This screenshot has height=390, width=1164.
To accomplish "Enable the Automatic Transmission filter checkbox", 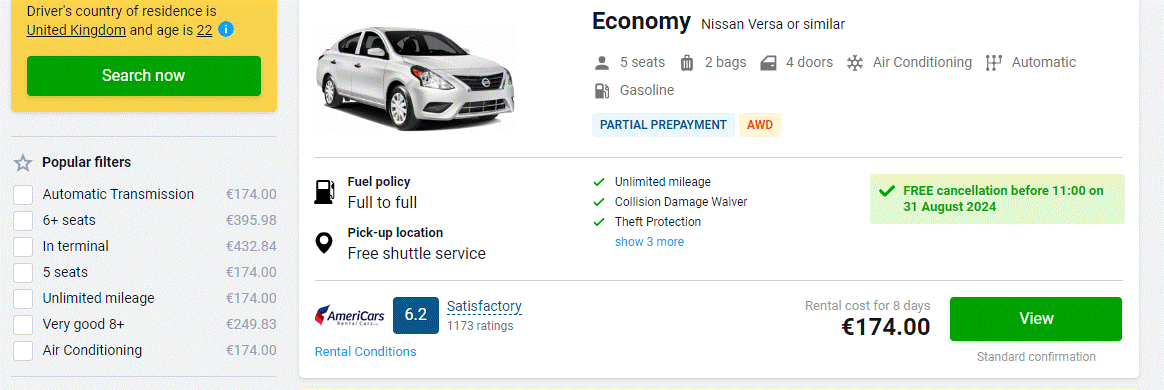I will 23,195.
